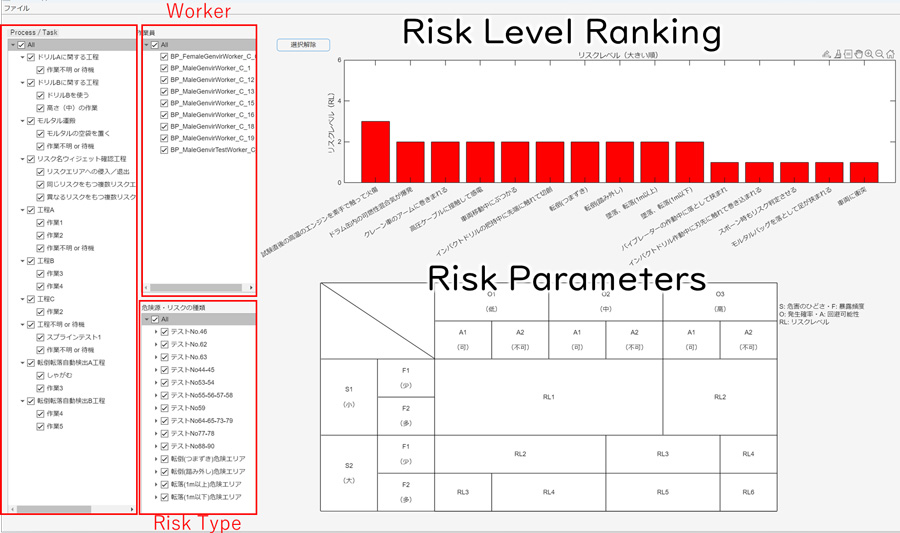
Task: Uncheck All in the worker (作業員) panel
Action: pyautogui.click(x=154, y=45)
